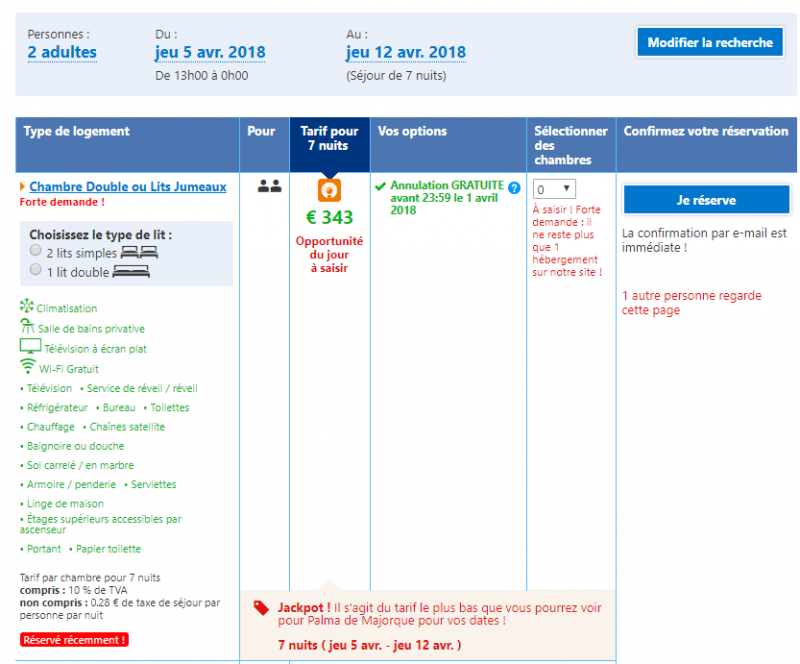
Task: Change the number of guests 2 adultes
Action: coord(62,53)
